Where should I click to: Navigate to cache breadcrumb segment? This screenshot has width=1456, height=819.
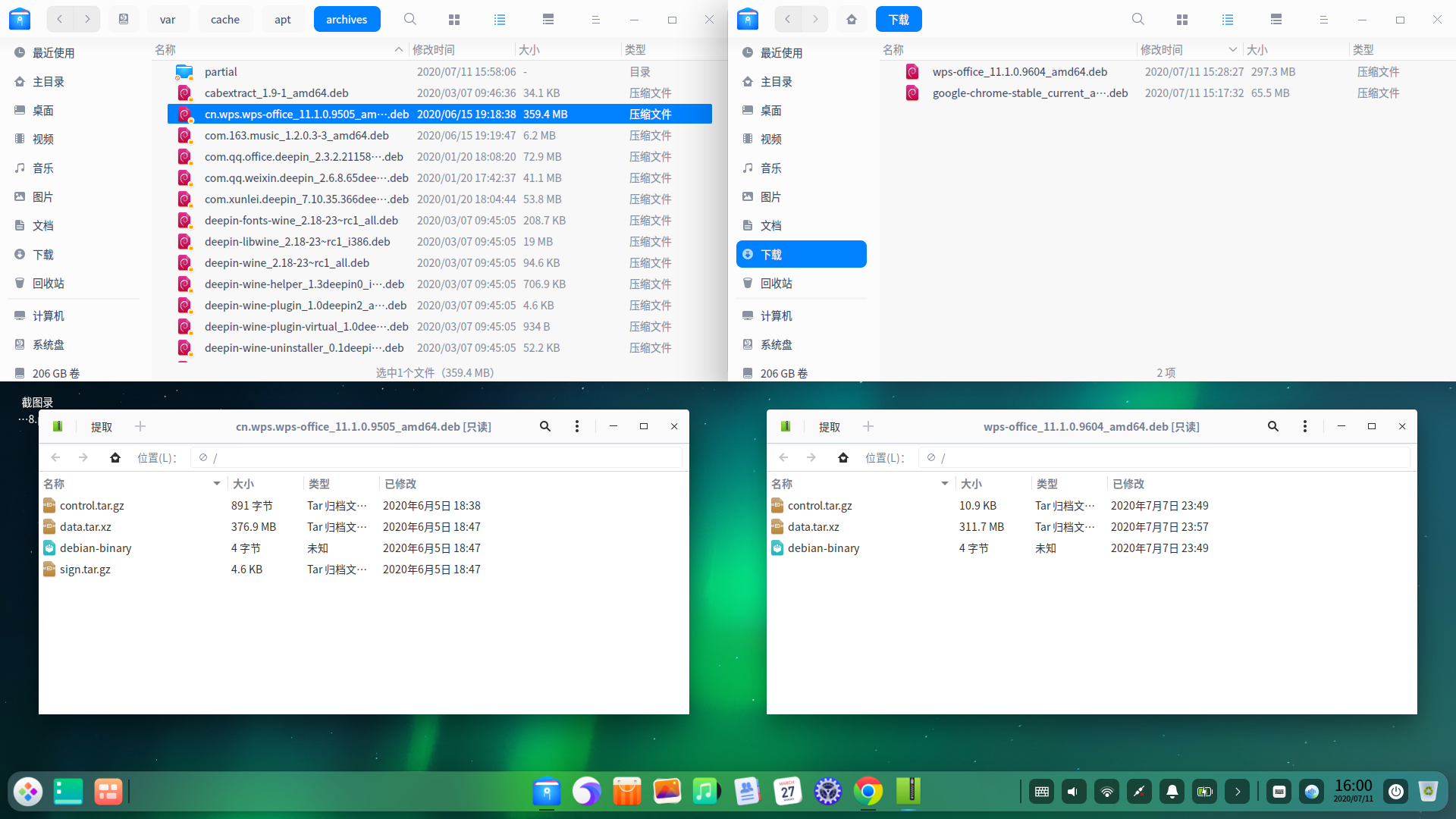pyautogui.click(x=224, y=20)
